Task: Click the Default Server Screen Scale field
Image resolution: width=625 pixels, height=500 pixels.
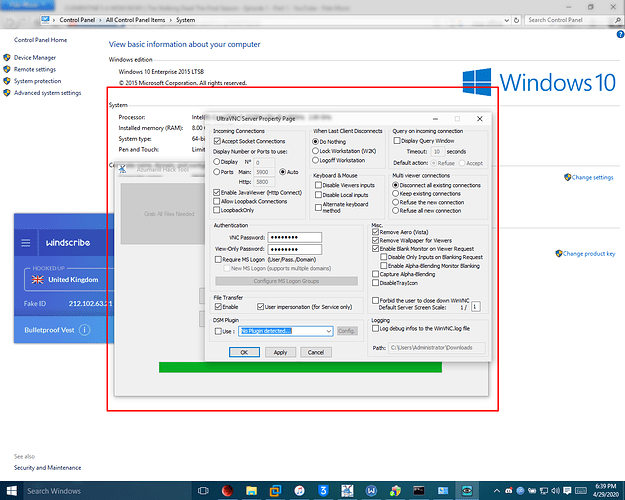Action: tap(476, 307)
